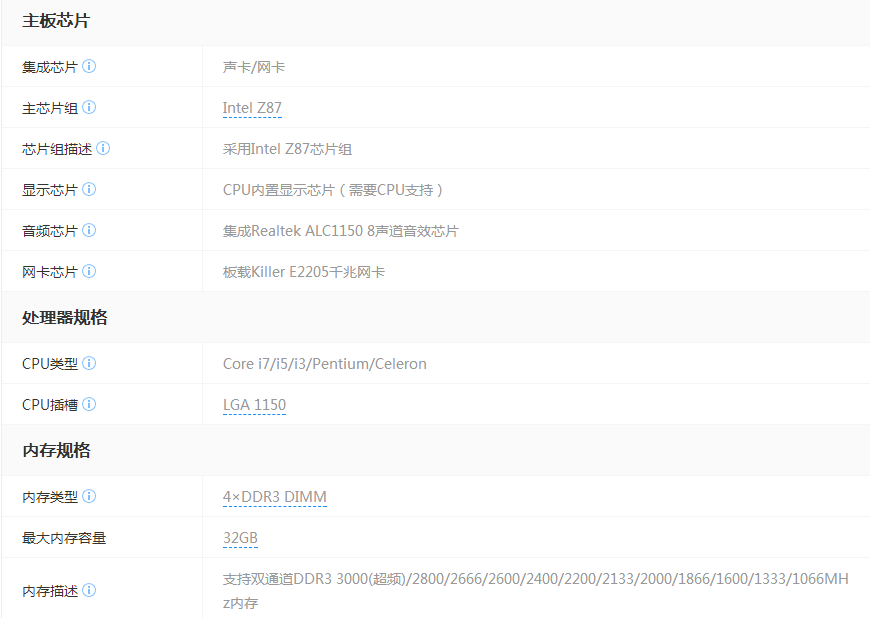Click info icon next to 网卡芯片
This screenshot has height=618, width=870.
(x=89, y=271)
